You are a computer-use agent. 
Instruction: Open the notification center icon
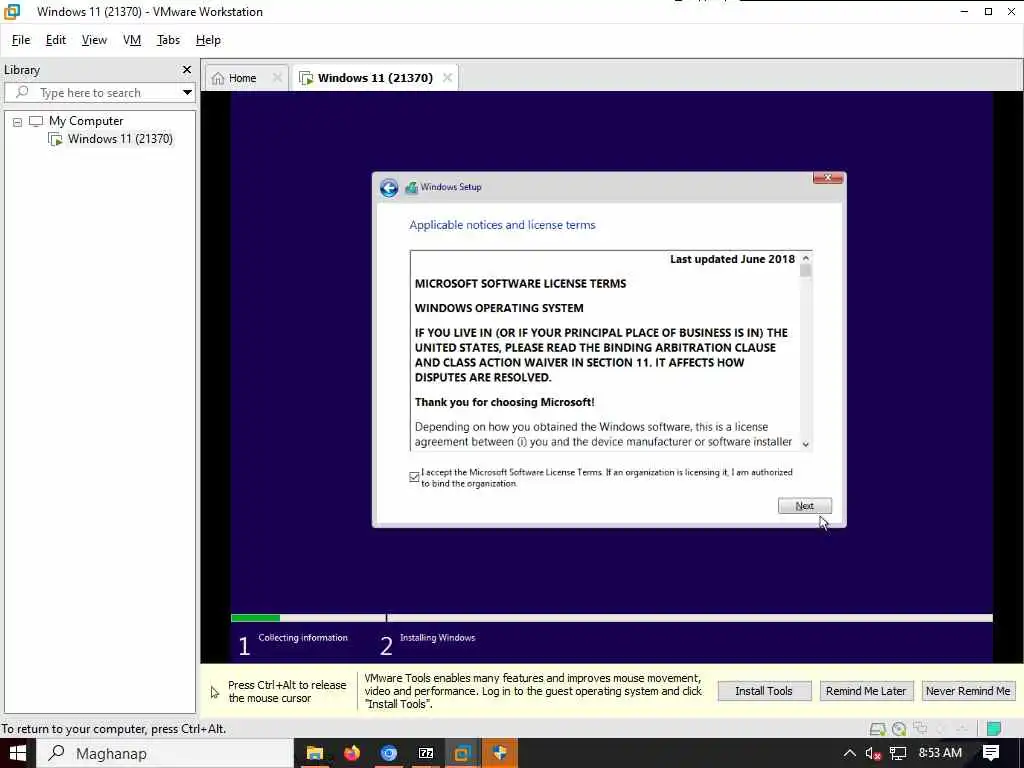click(x=991, y=753)
